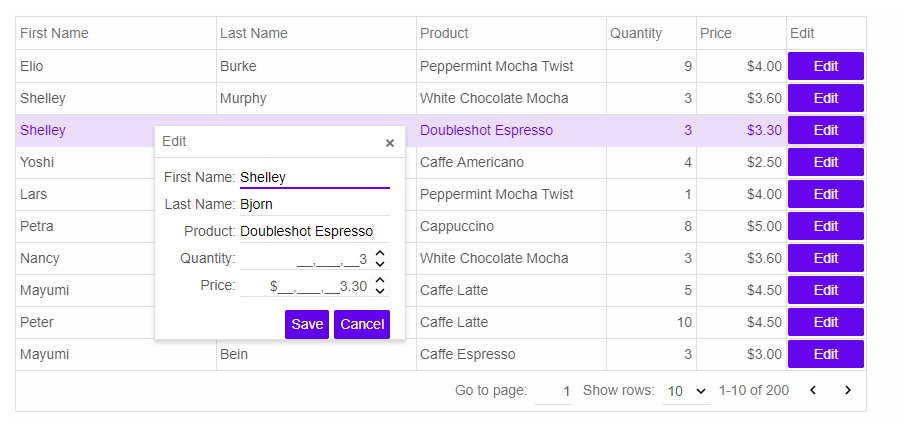This screenshot has width=903, height=423.
Task: Edit the Yoshi Caffe Americano row
Action: 826,162
